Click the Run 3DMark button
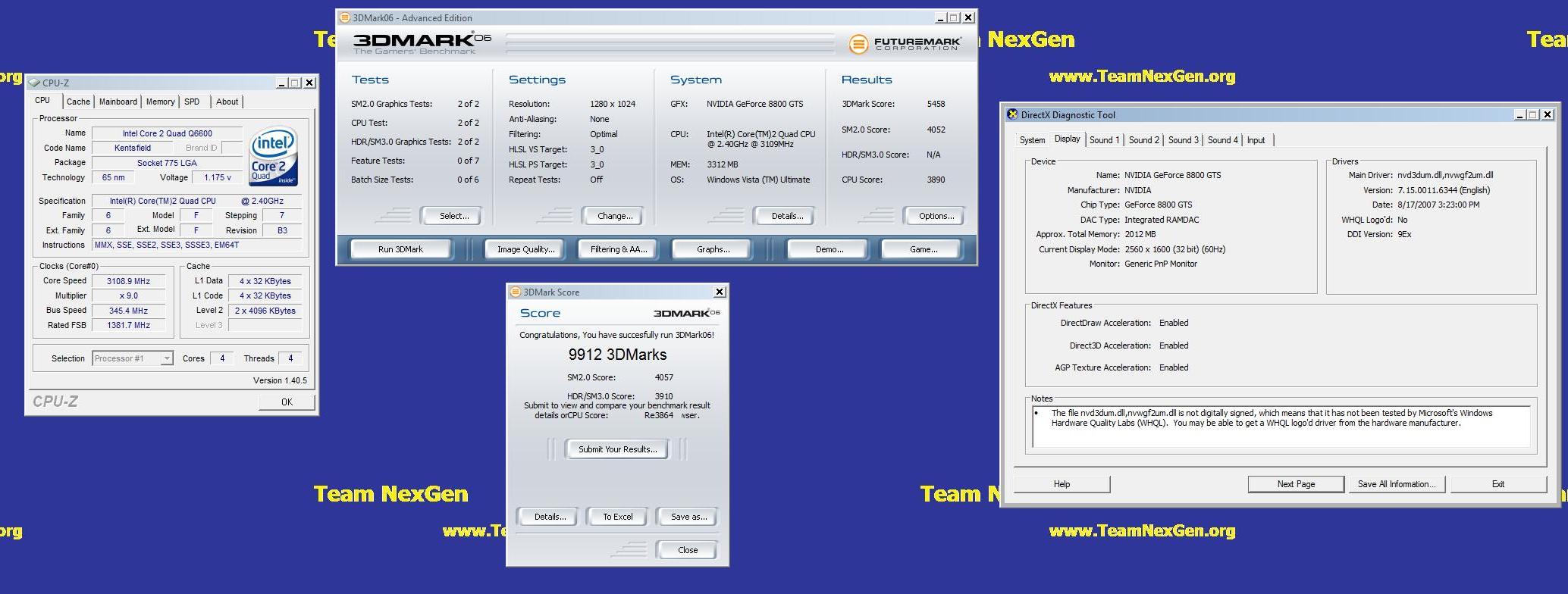This screenshot has height=594, width=1568. (400, 249)
